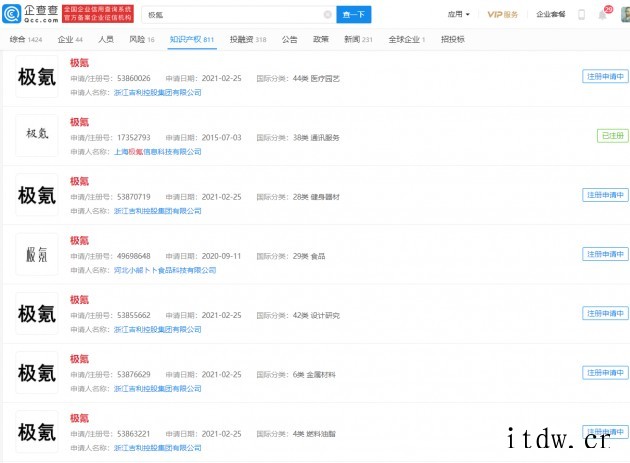
Task: Open 极氪 title of the 38类 通讯服务 entry
Action: coord(79,122)
